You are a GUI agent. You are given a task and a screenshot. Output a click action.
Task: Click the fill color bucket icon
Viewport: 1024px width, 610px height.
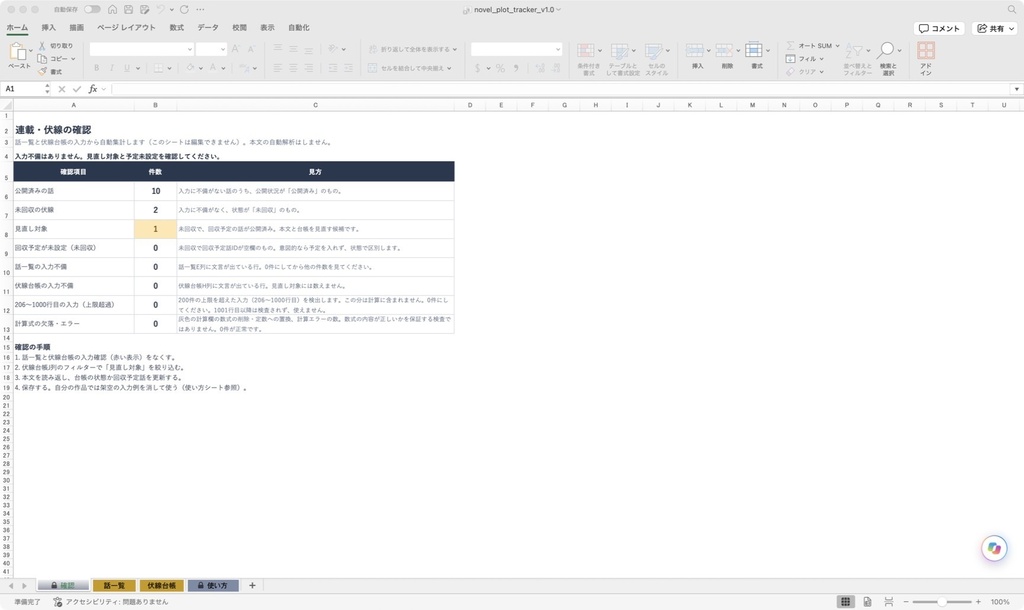point(190,68)
